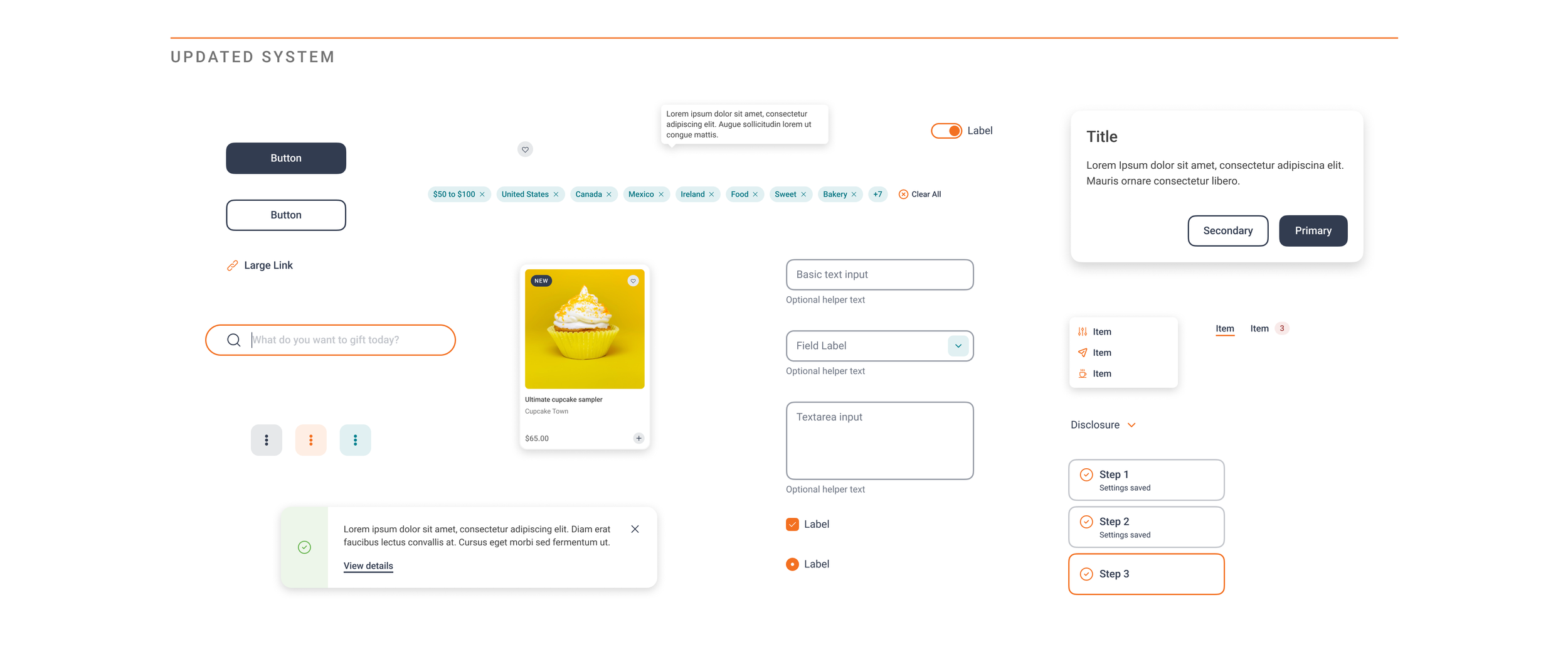
Task: Turn off the orange Label toggle switch
Action: 946,131
